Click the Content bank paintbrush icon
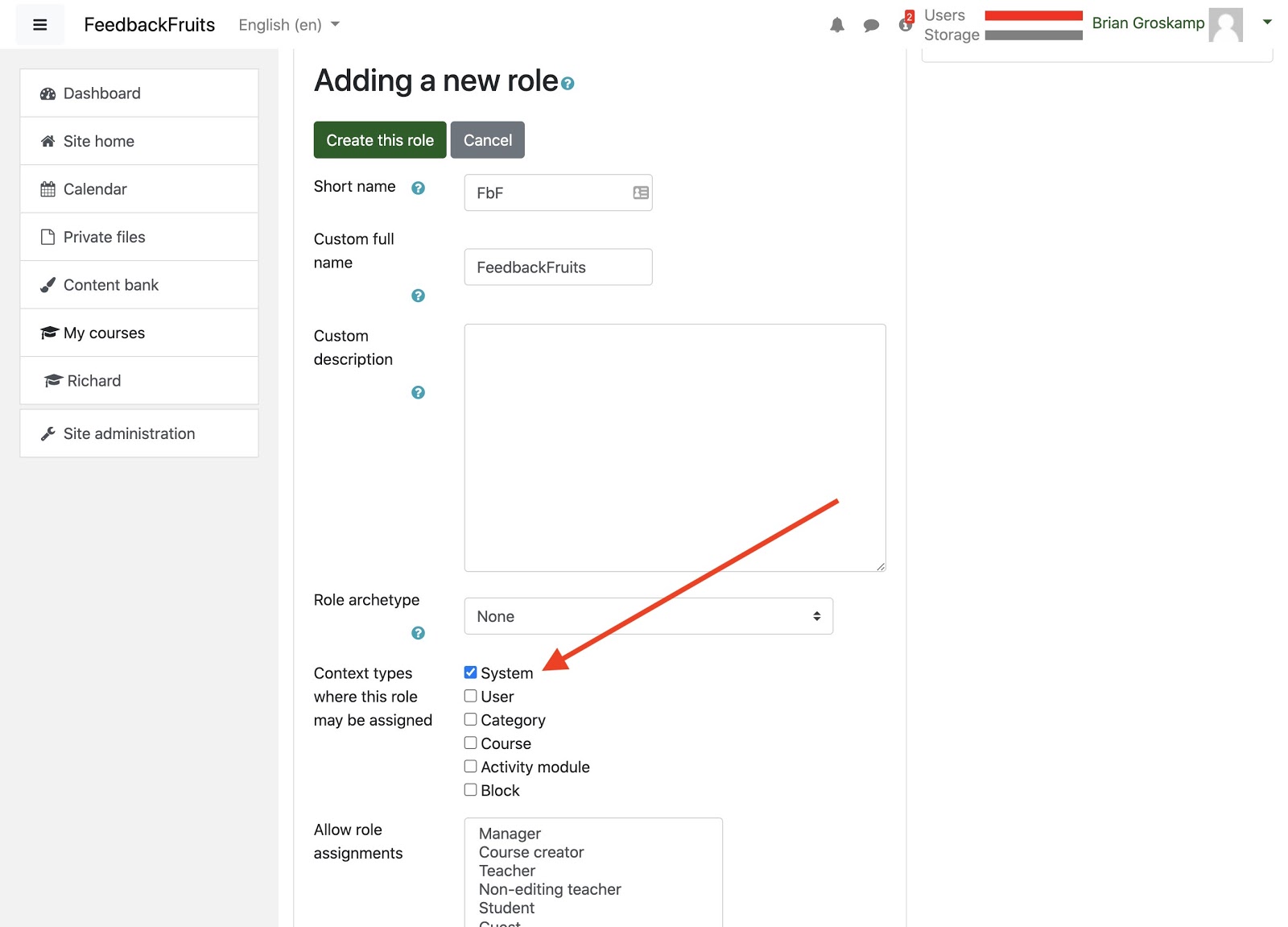The width and height of the screenshot is (1288, 927). tap(48, 285)
